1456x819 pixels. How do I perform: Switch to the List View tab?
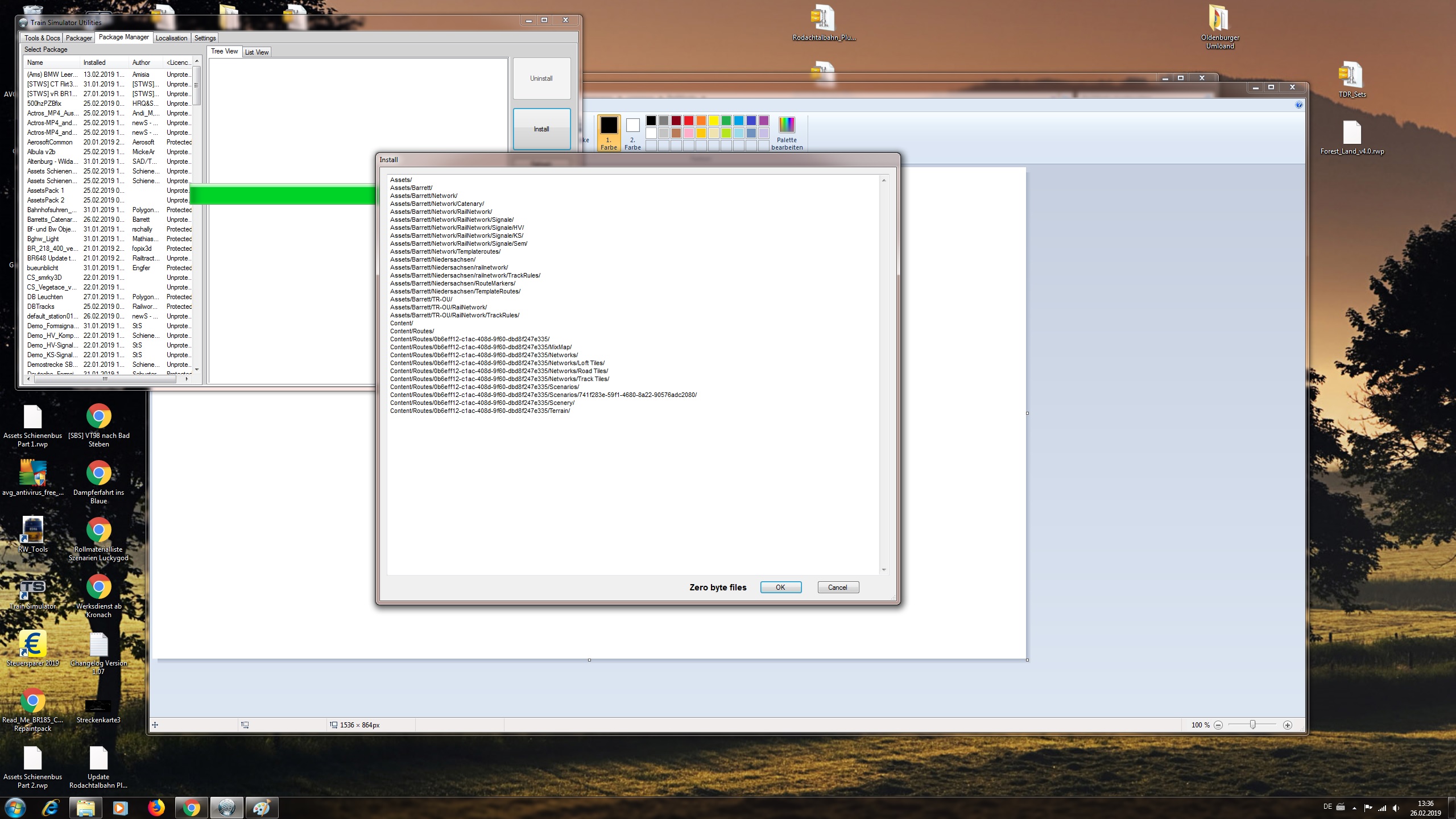257,52
